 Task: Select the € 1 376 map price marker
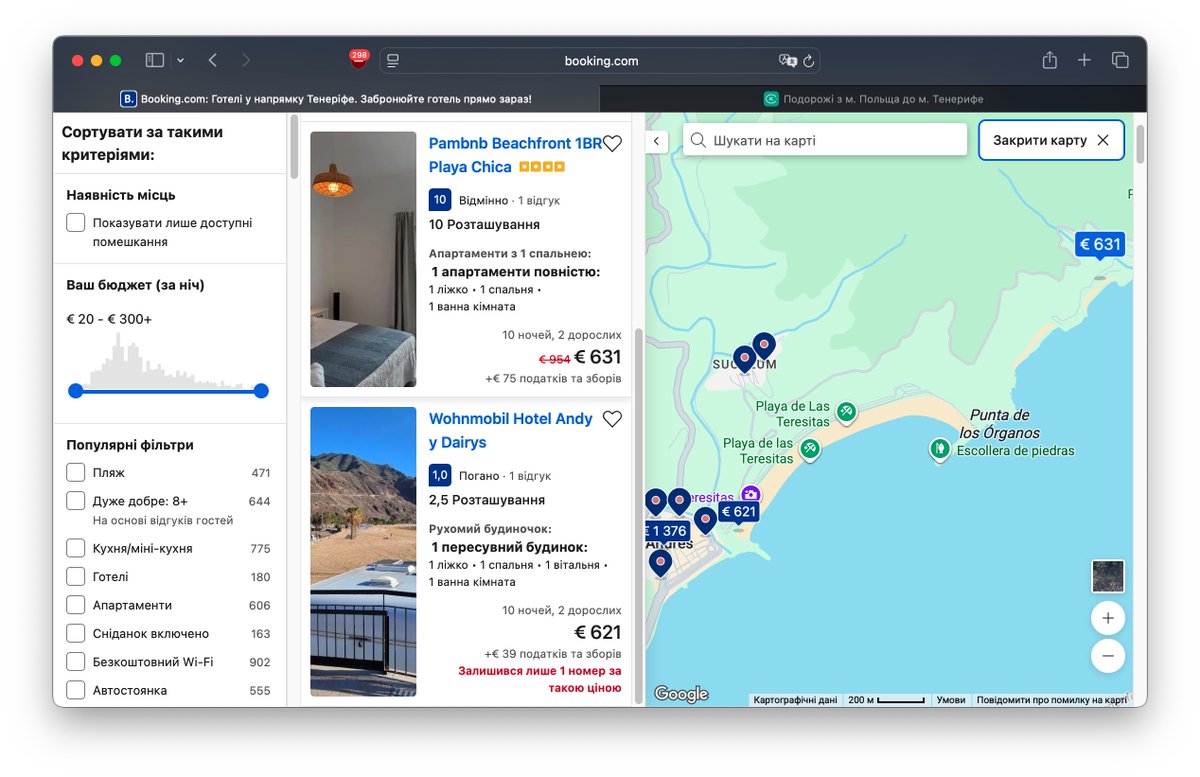(x=667, y=531)
